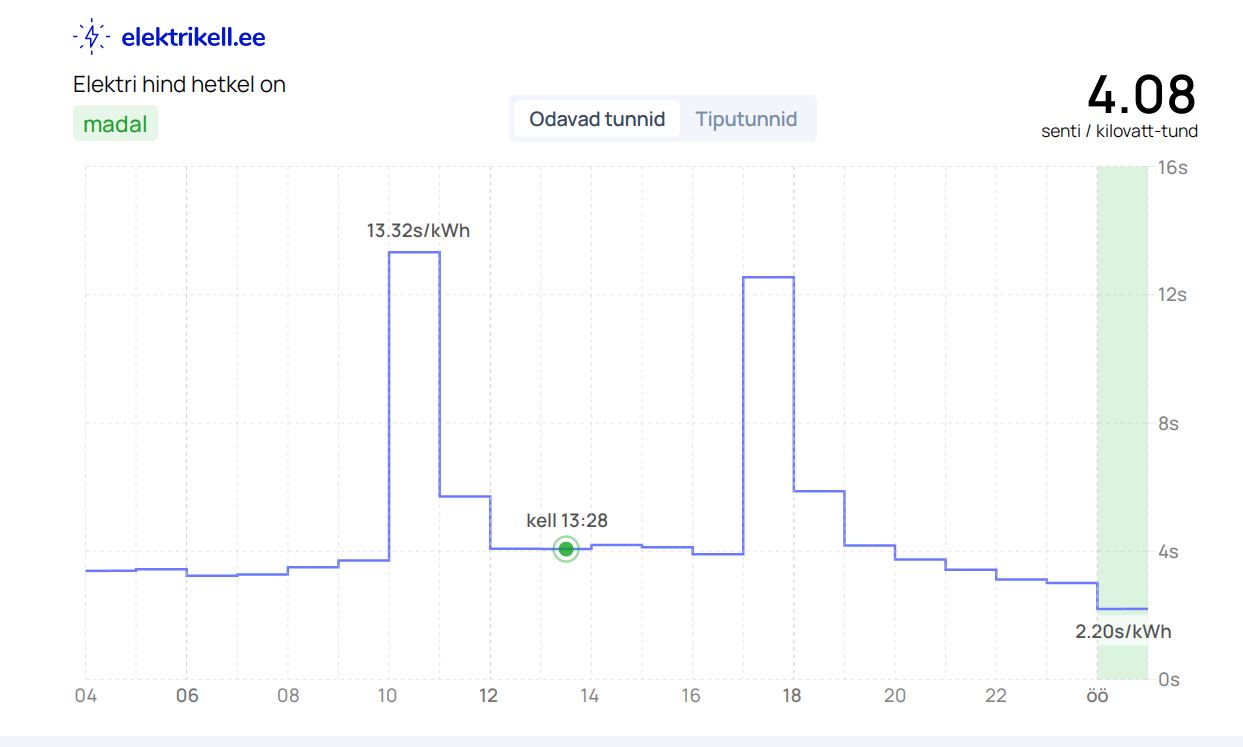Screen dimensions: 1243x747
Task: Switch to the Tiputunnid tab
Action: (x=746, y=119)
